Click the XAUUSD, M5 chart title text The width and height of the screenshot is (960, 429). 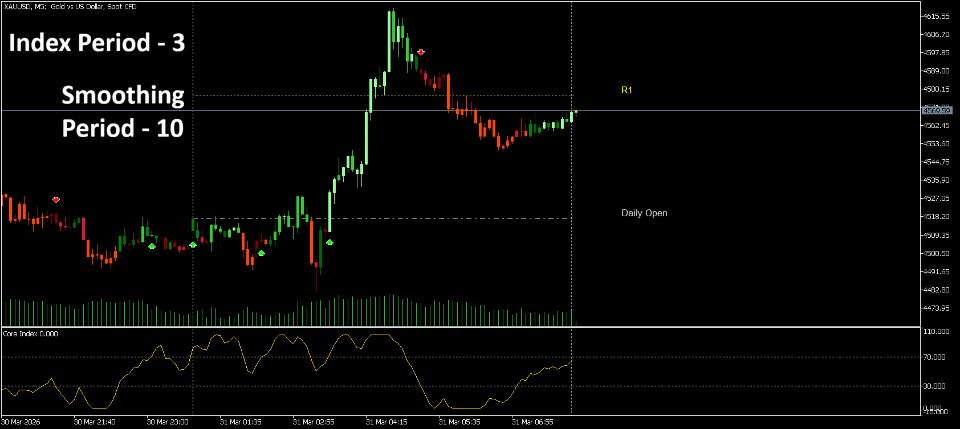tap(70, 6)
